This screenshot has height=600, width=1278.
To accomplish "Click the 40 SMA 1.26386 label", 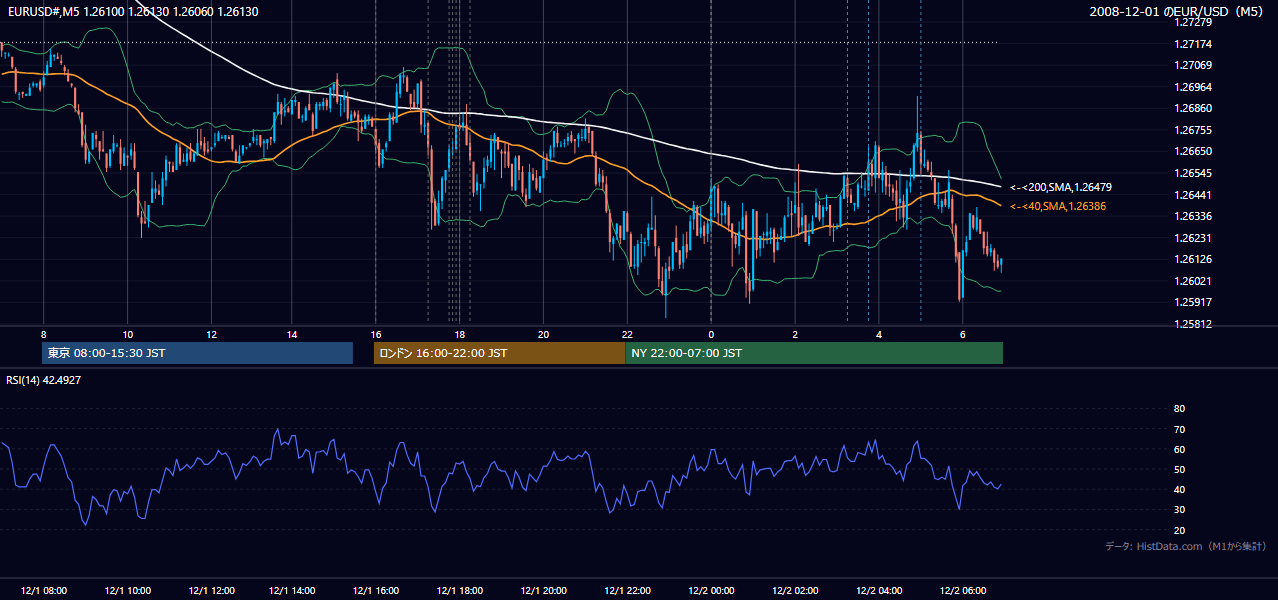I will click(x=1058, y=206).
